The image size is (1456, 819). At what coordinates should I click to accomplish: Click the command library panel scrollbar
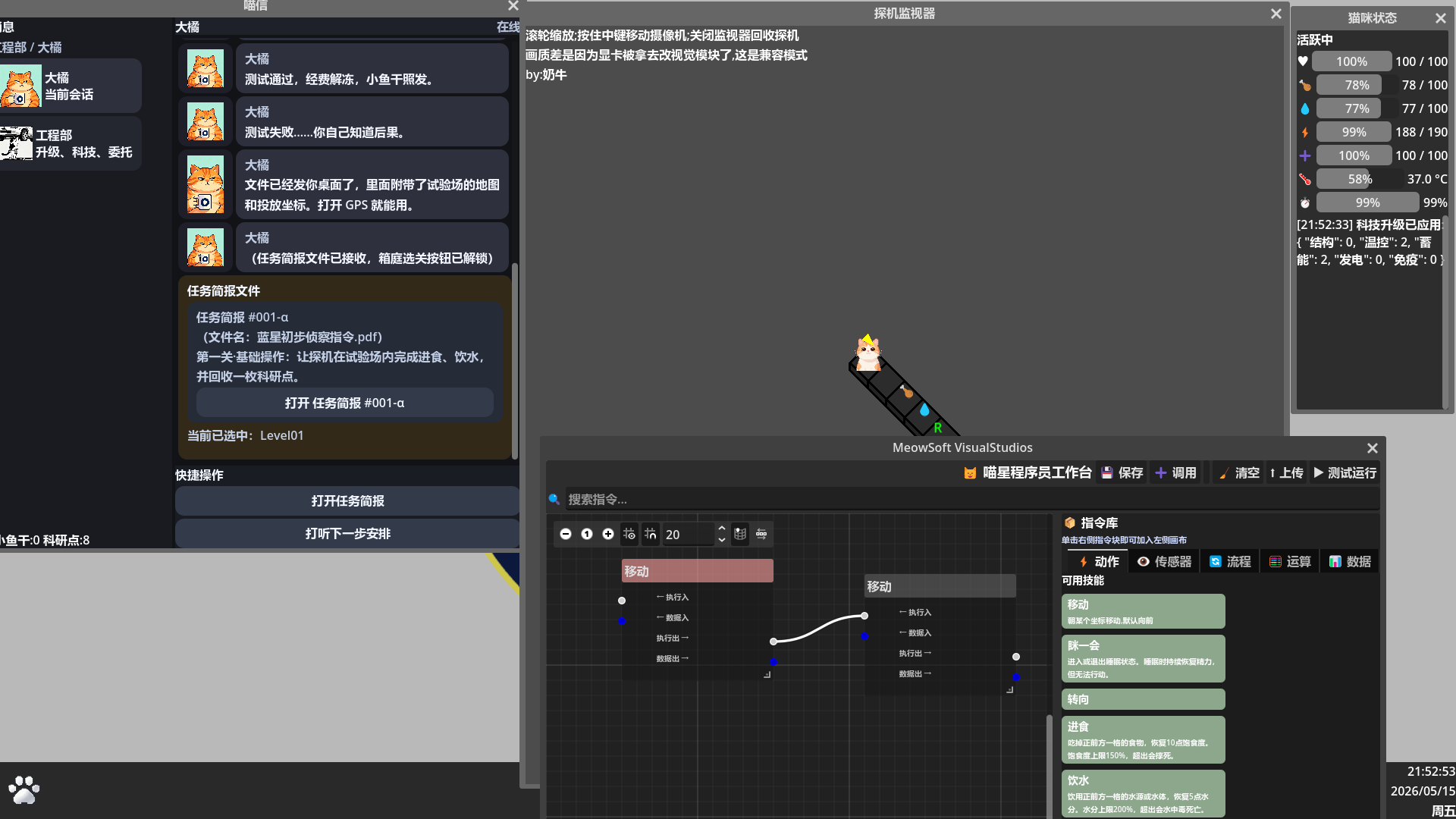pyautogui.click(x=1050, y=766)
